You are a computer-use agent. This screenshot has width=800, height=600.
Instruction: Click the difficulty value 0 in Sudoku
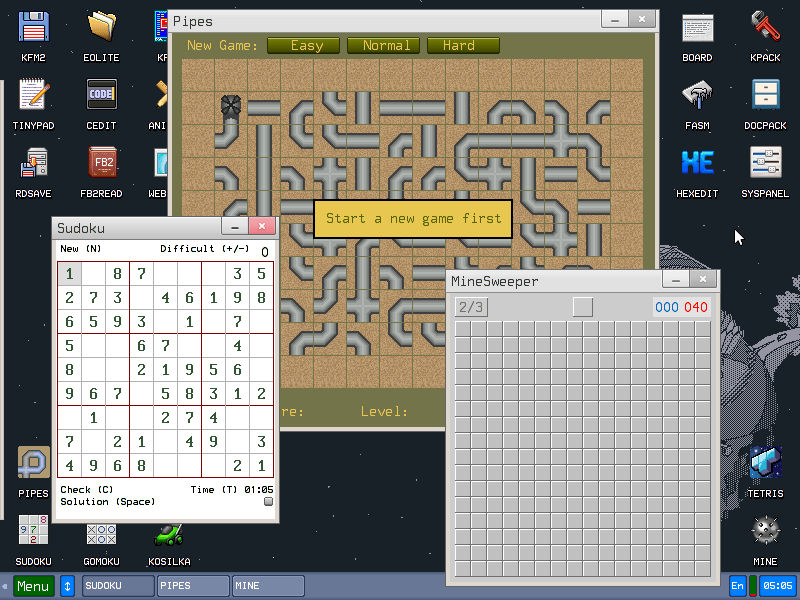click(265, 252)
